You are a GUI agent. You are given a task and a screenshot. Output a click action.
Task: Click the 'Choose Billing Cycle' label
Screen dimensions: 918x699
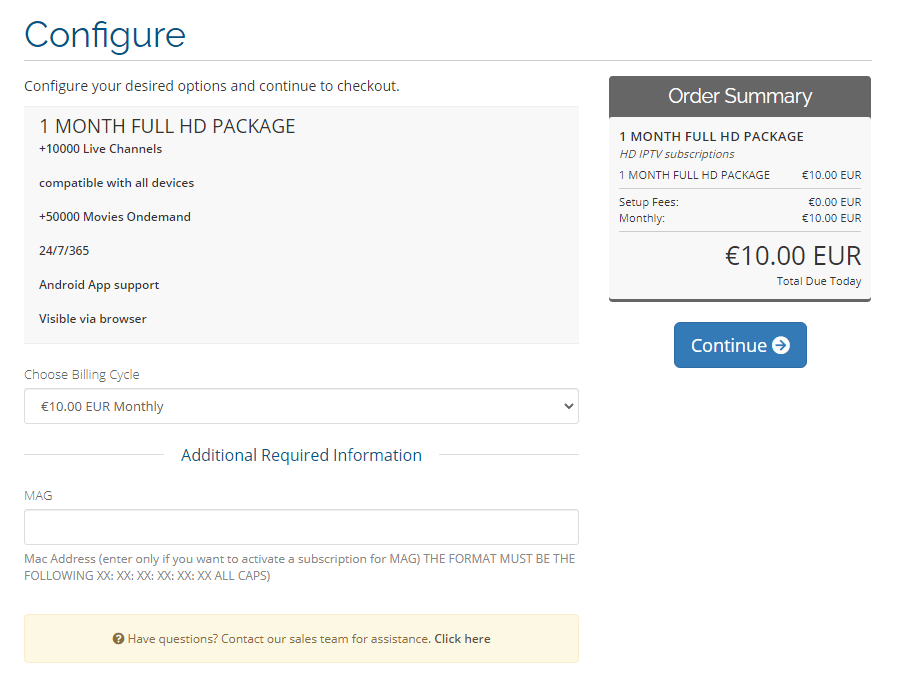pyautogui.click(x=81, y=375)
